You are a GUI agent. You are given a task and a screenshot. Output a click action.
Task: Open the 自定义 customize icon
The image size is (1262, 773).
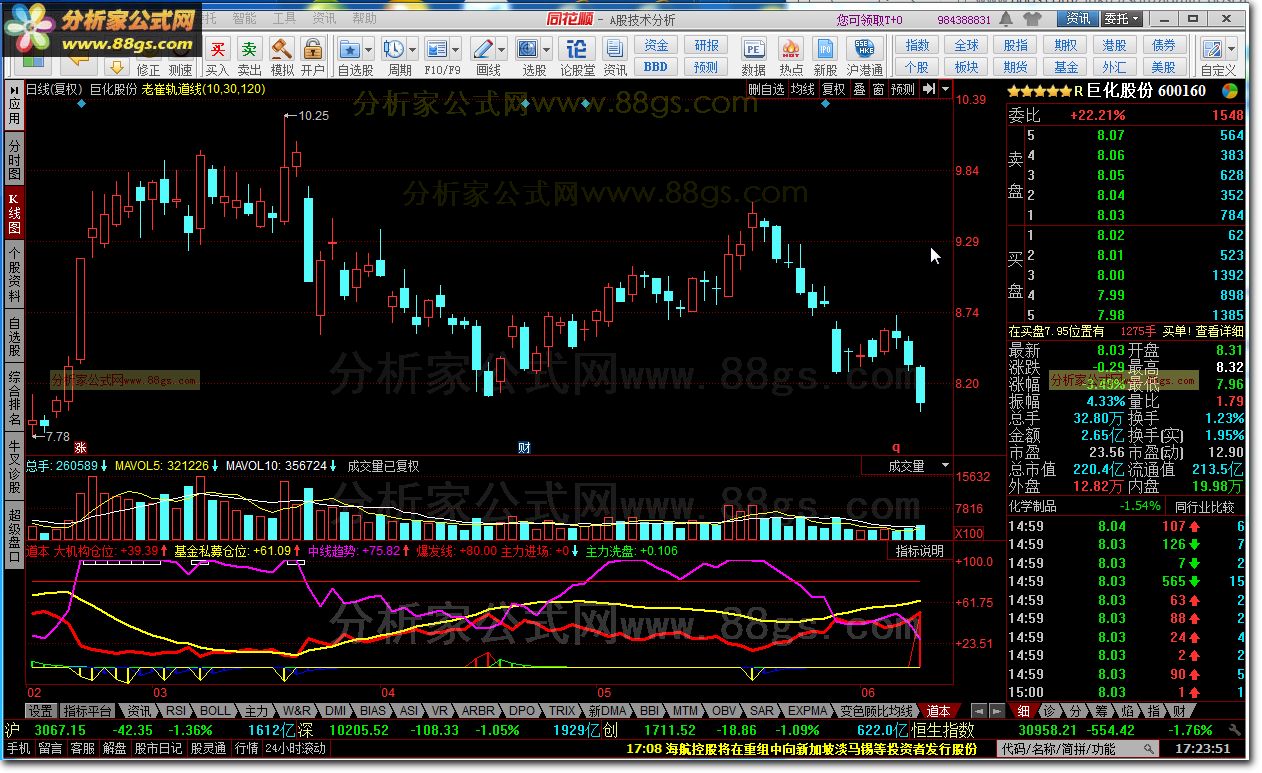[1212, 49]
